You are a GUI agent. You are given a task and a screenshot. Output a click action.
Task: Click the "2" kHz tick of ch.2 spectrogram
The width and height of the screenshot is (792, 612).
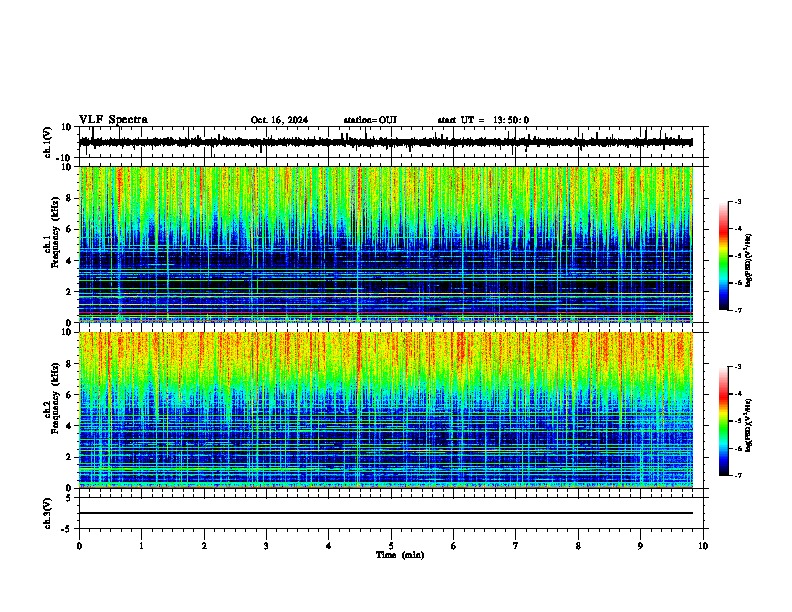click(x=70, y=457)
